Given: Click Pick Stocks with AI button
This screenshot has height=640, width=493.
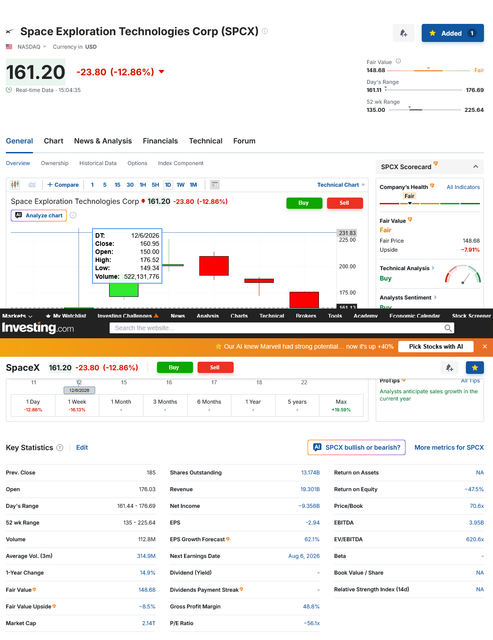Looking at the screenshot, I should tap(436, 347).
